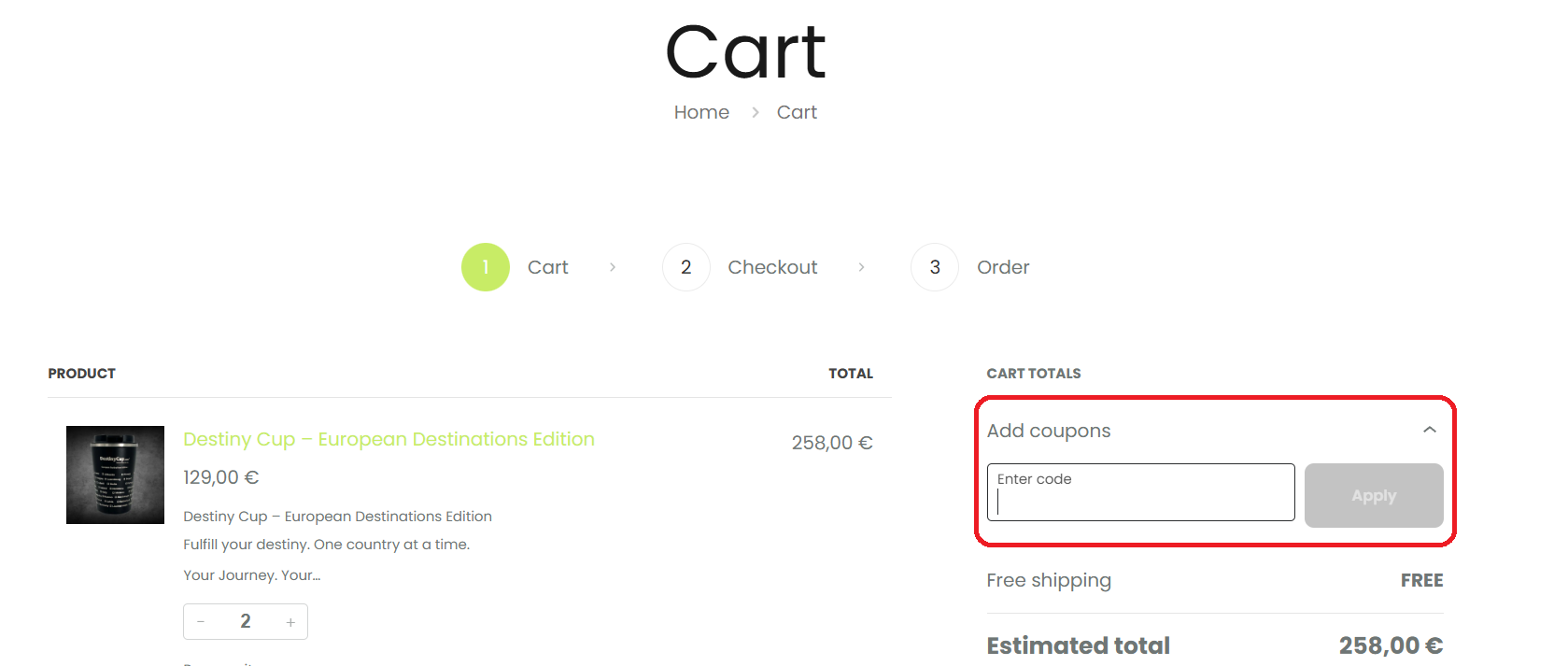Viewport: 1568px width, 666px height.
Task: Click the Order step label
Action: (x=1003, y=267)
